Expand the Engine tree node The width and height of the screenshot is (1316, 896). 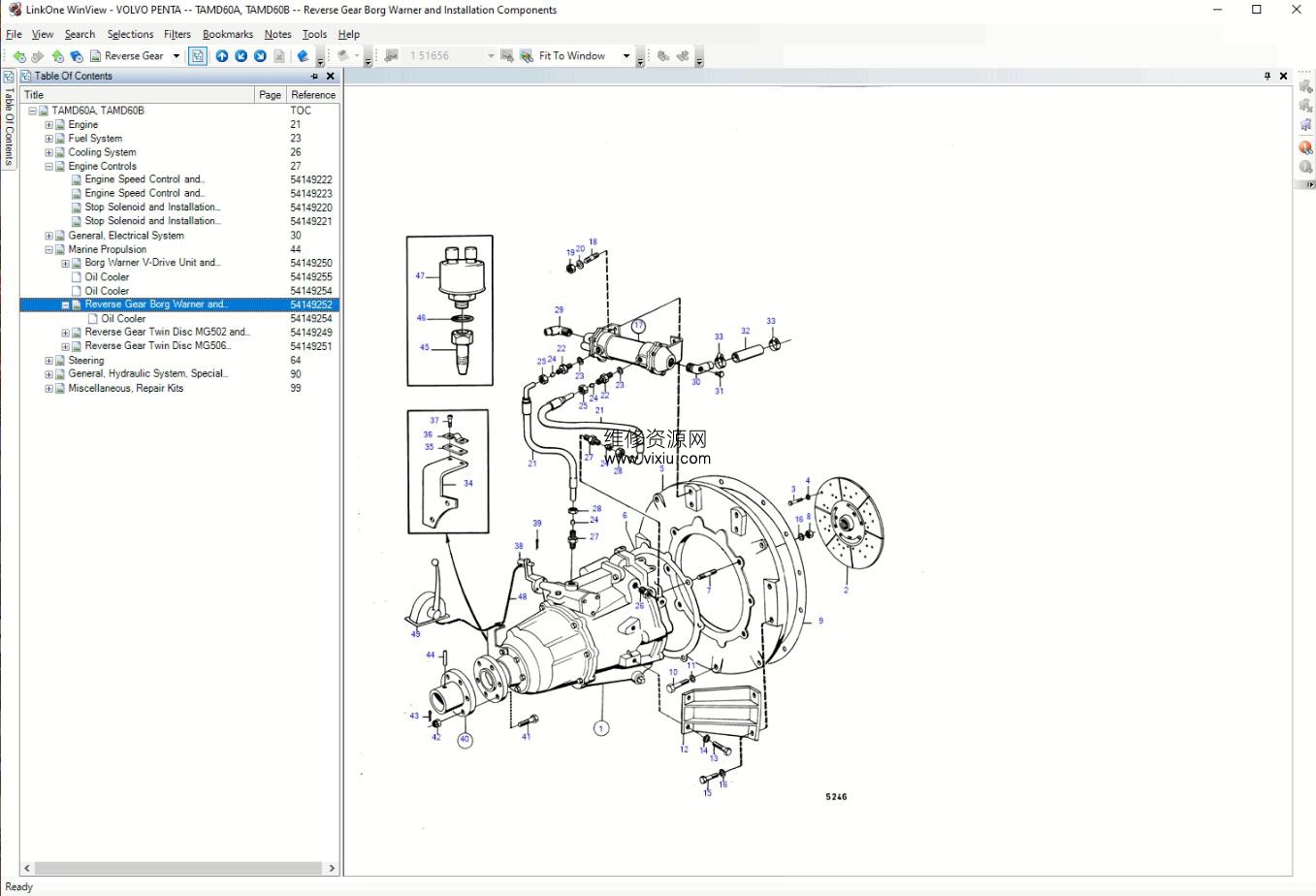coord(48,125)
